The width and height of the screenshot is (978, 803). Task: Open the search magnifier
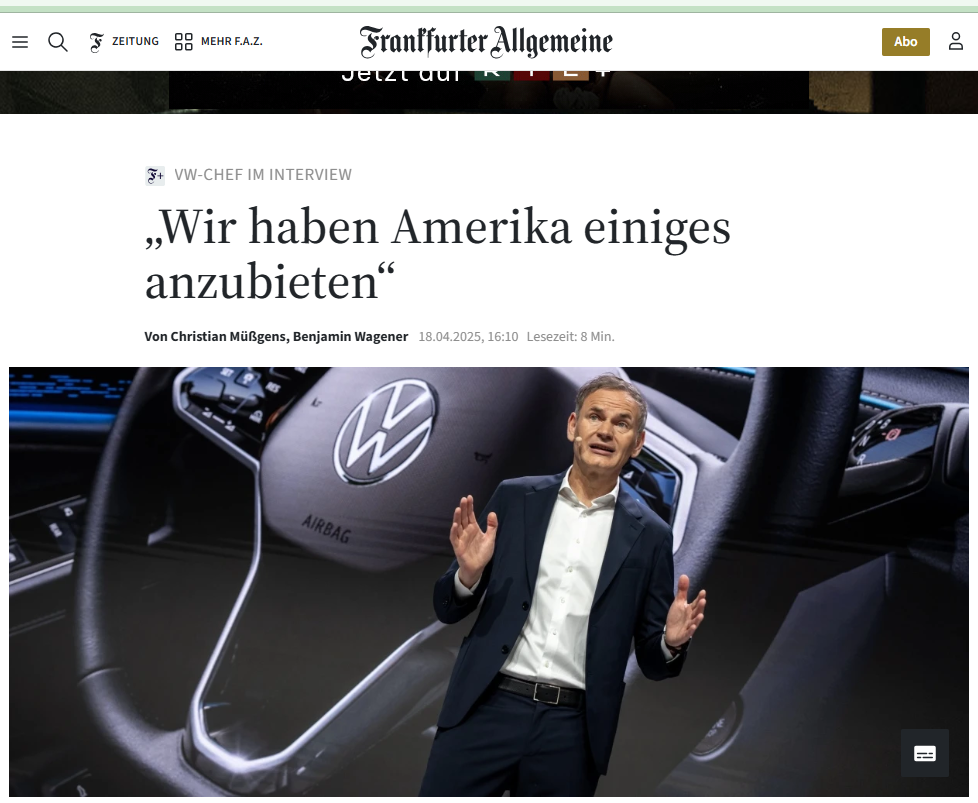58,42
